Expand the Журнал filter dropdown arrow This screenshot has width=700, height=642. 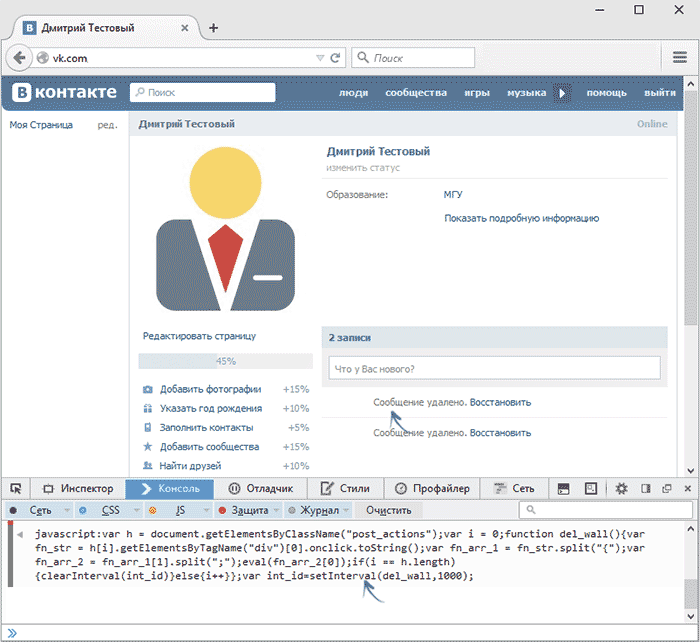tap(346, 510)
